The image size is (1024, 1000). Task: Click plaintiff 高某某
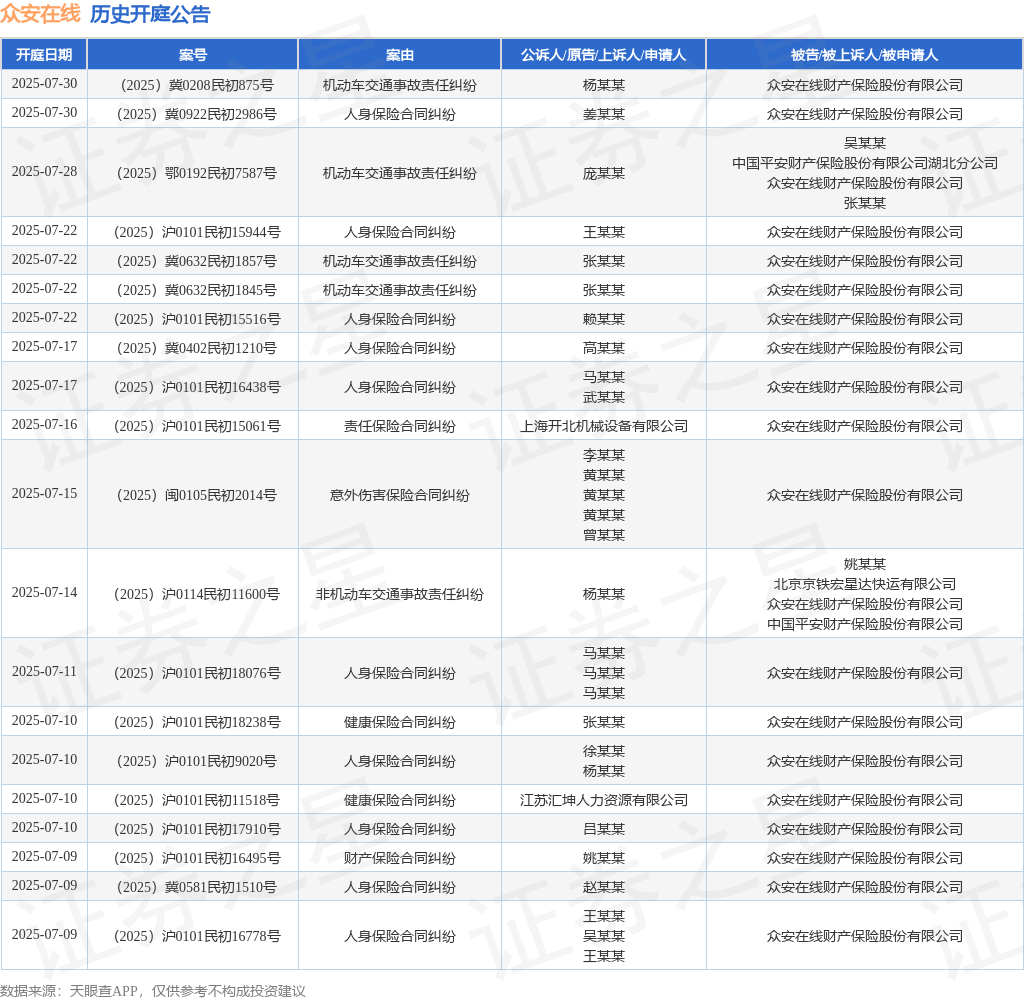click(x=603, y=348)
